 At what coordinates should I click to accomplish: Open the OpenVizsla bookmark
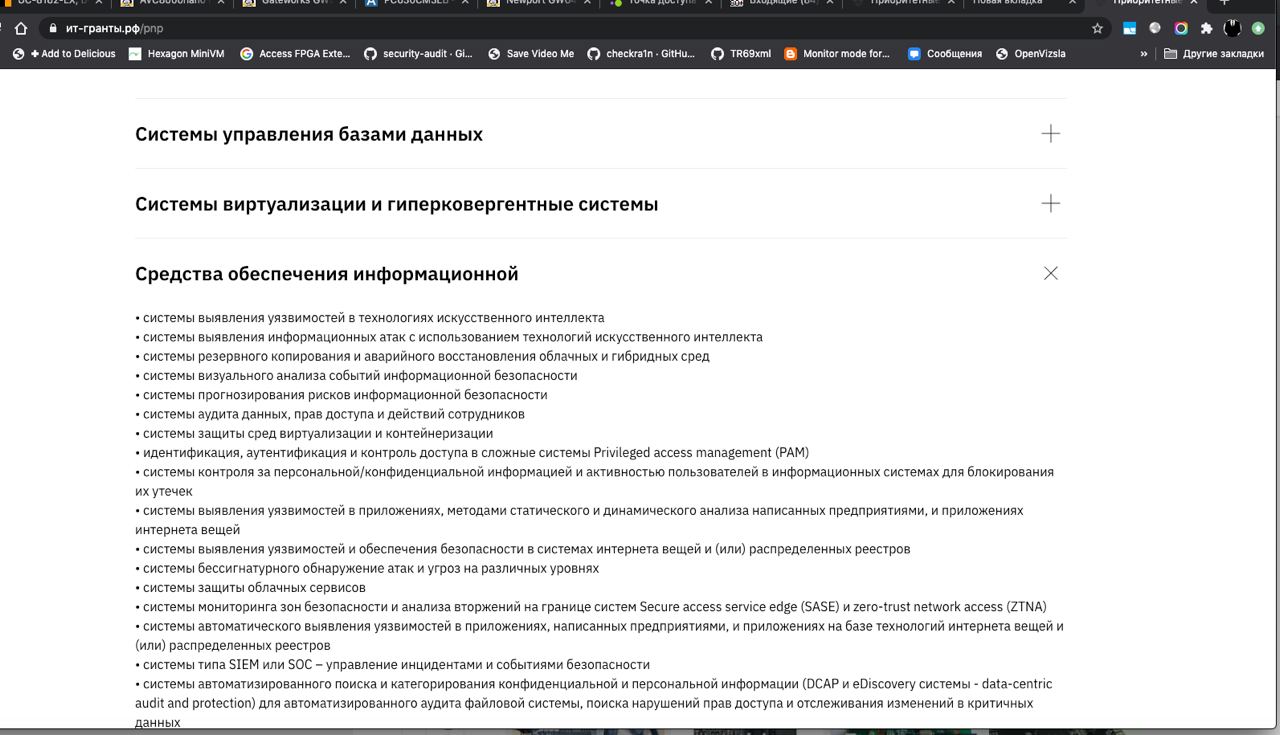1031,54
